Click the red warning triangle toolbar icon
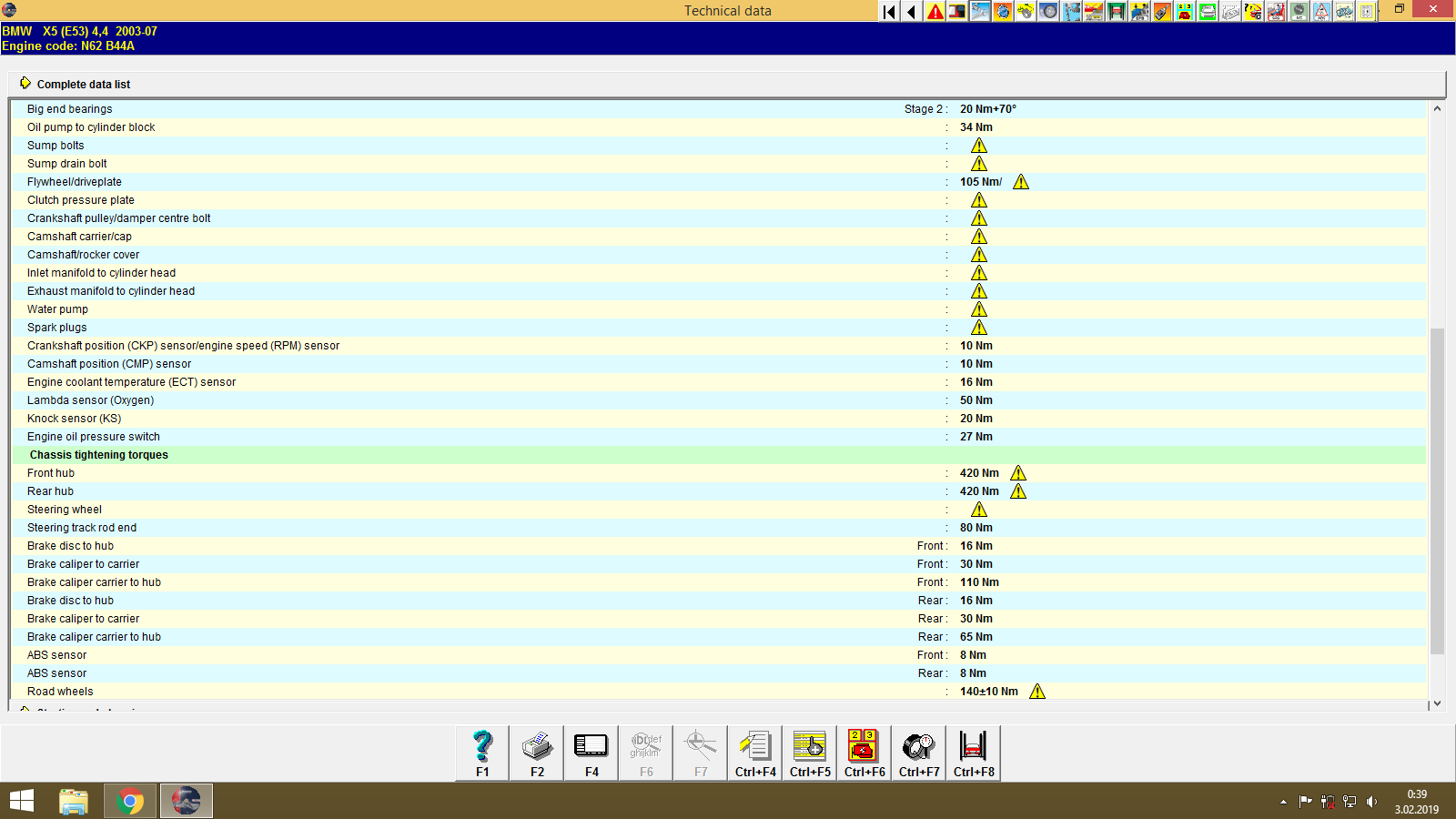Image resolution: width=1456 pixels, height=819 pixels. coord(935,11)
